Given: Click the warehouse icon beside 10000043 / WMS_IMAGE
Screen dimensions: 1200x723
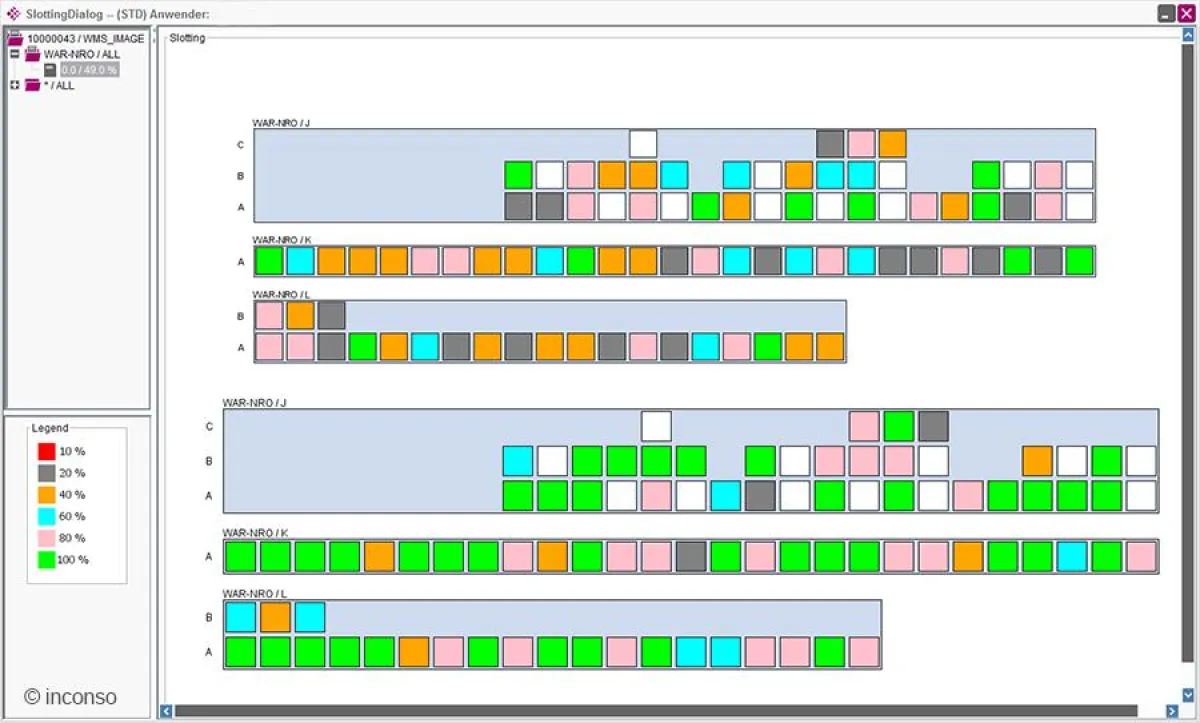Looking at the screenshot, I should (14, 37).
